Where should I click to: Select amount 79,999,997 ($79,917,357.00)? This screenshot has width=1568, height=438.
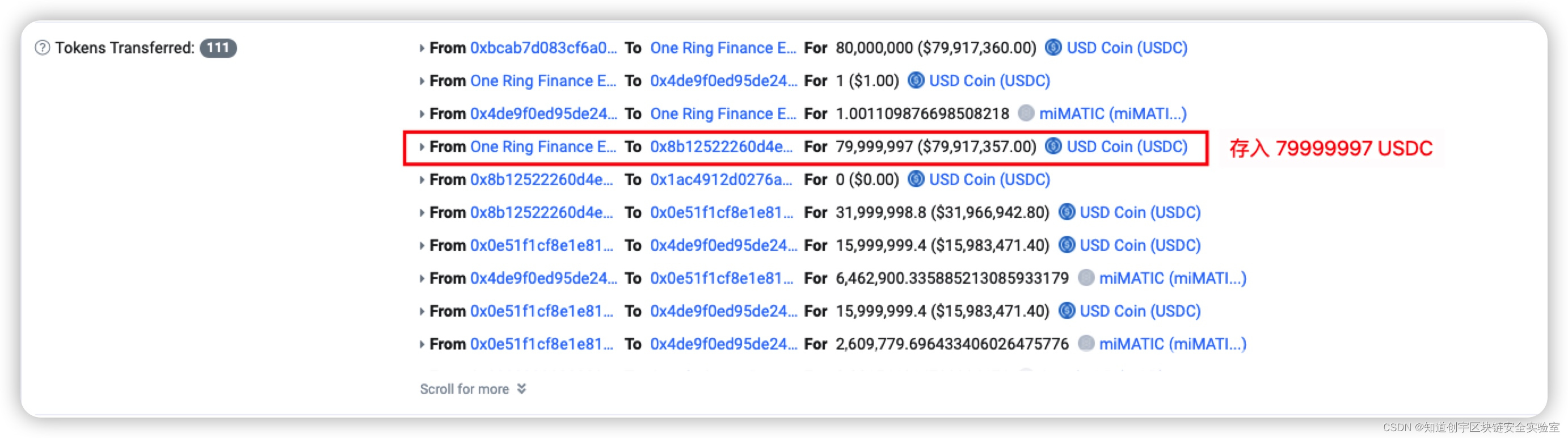tap(935, 146)
